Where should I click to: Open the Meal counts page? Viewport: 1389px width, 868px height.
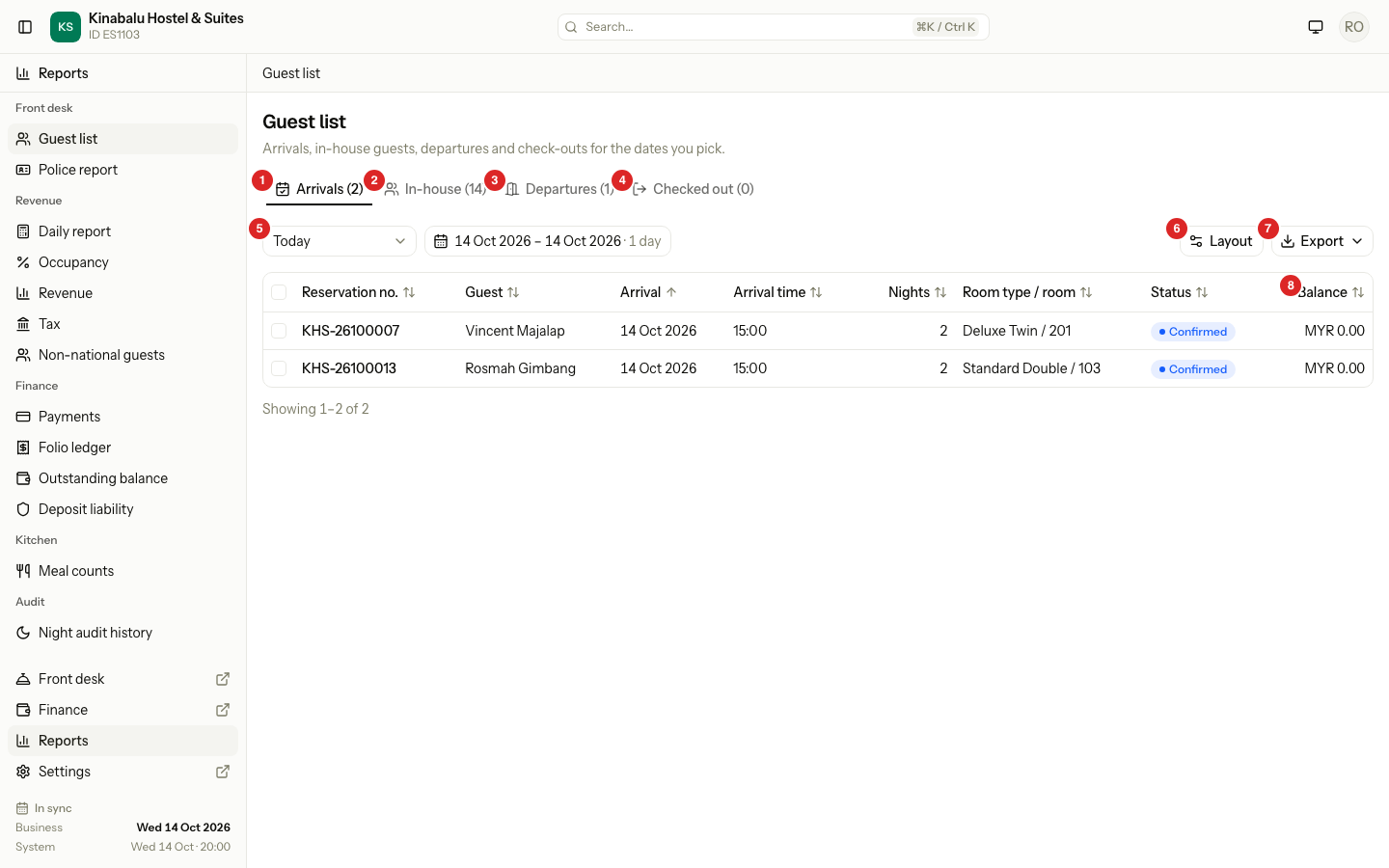click(x=123, y=571)
